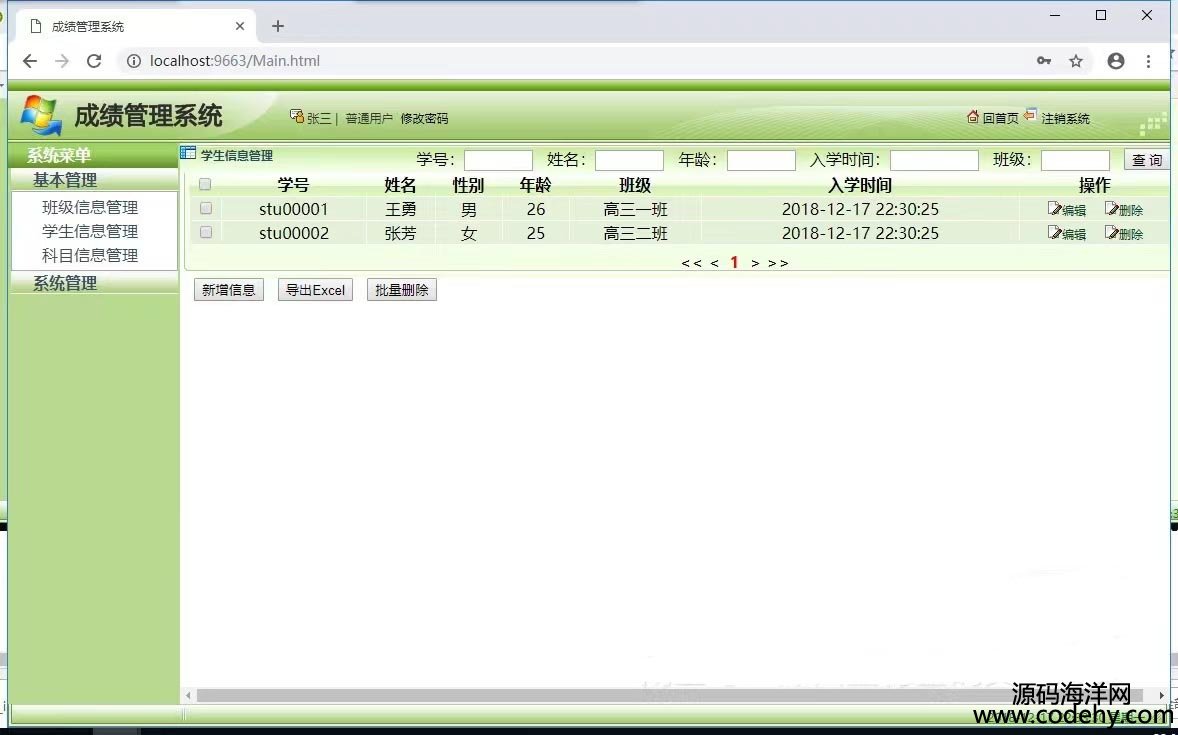This screenshot has width=1178, height=735.
Task: Click the browser address bar URL
Action: (x=234, y=61)
